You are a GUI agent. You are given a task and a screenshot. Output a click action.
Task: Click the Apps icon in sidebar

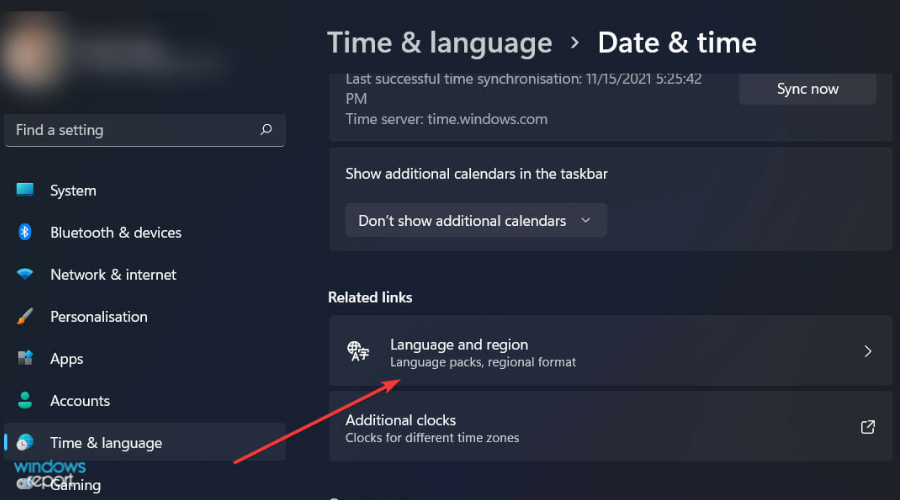(x=25, y=358)
